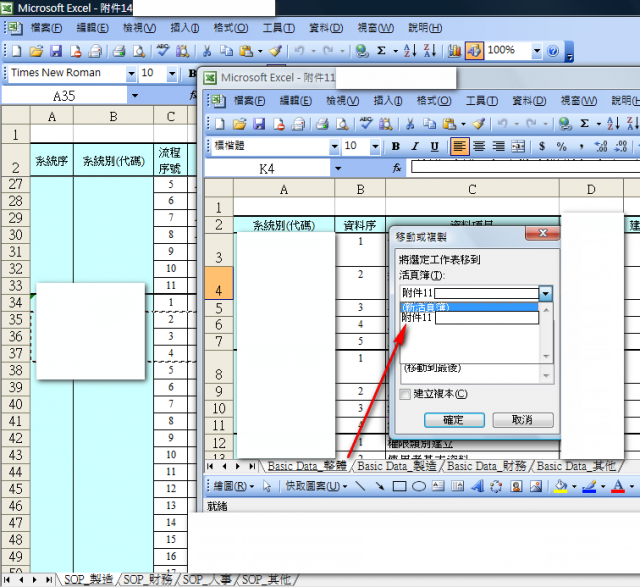Viewport: 640px width, 587px height.
Task: Open 插入 menu in 附件14 window
Action: pos(184,28)
